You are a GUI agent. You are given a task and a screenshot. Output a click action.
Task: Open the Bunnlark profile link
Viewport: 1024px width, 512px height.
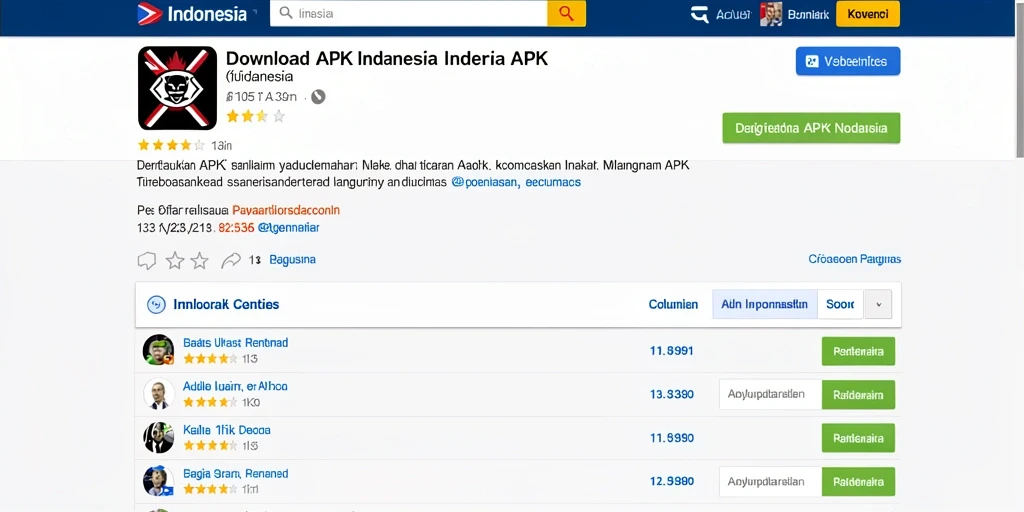click(808, 14)
